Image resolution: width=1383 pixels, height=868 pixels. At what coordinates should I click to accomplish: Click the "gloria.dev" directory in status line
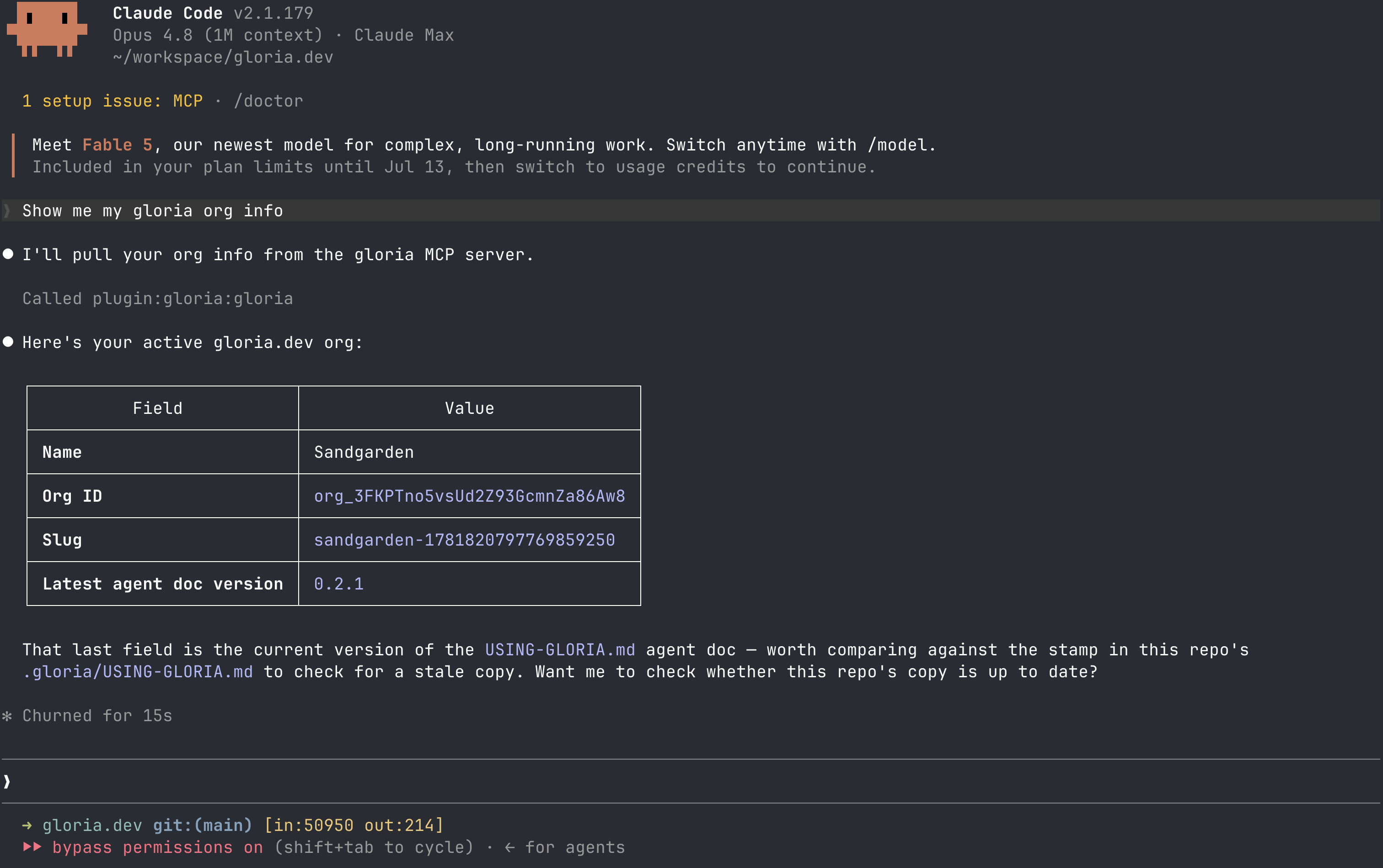pos(92,825)
